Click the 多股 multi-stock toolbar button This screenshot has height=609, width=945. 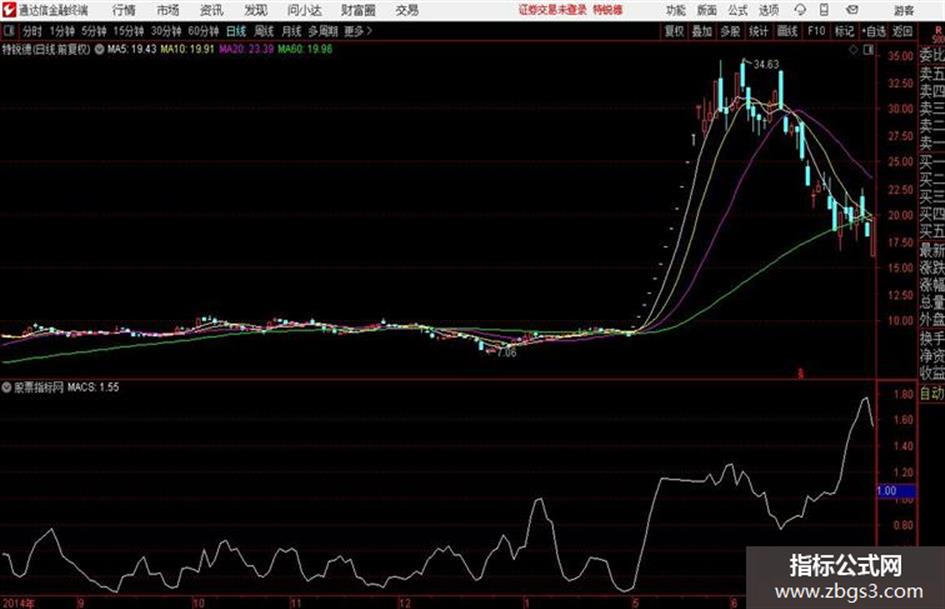coord(730,31)
